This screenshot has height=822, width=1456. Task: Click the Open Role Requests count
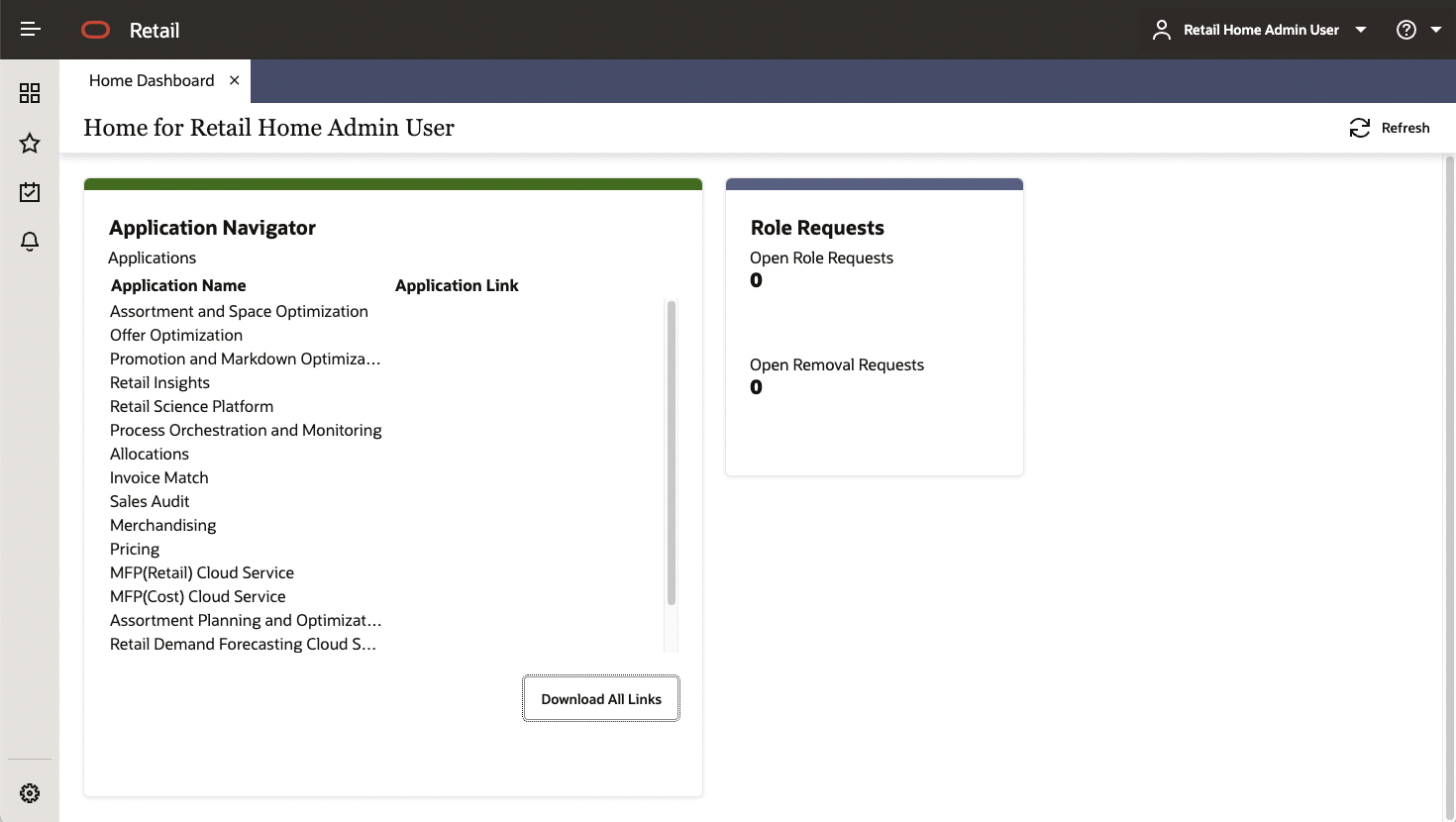pos(757,280)
